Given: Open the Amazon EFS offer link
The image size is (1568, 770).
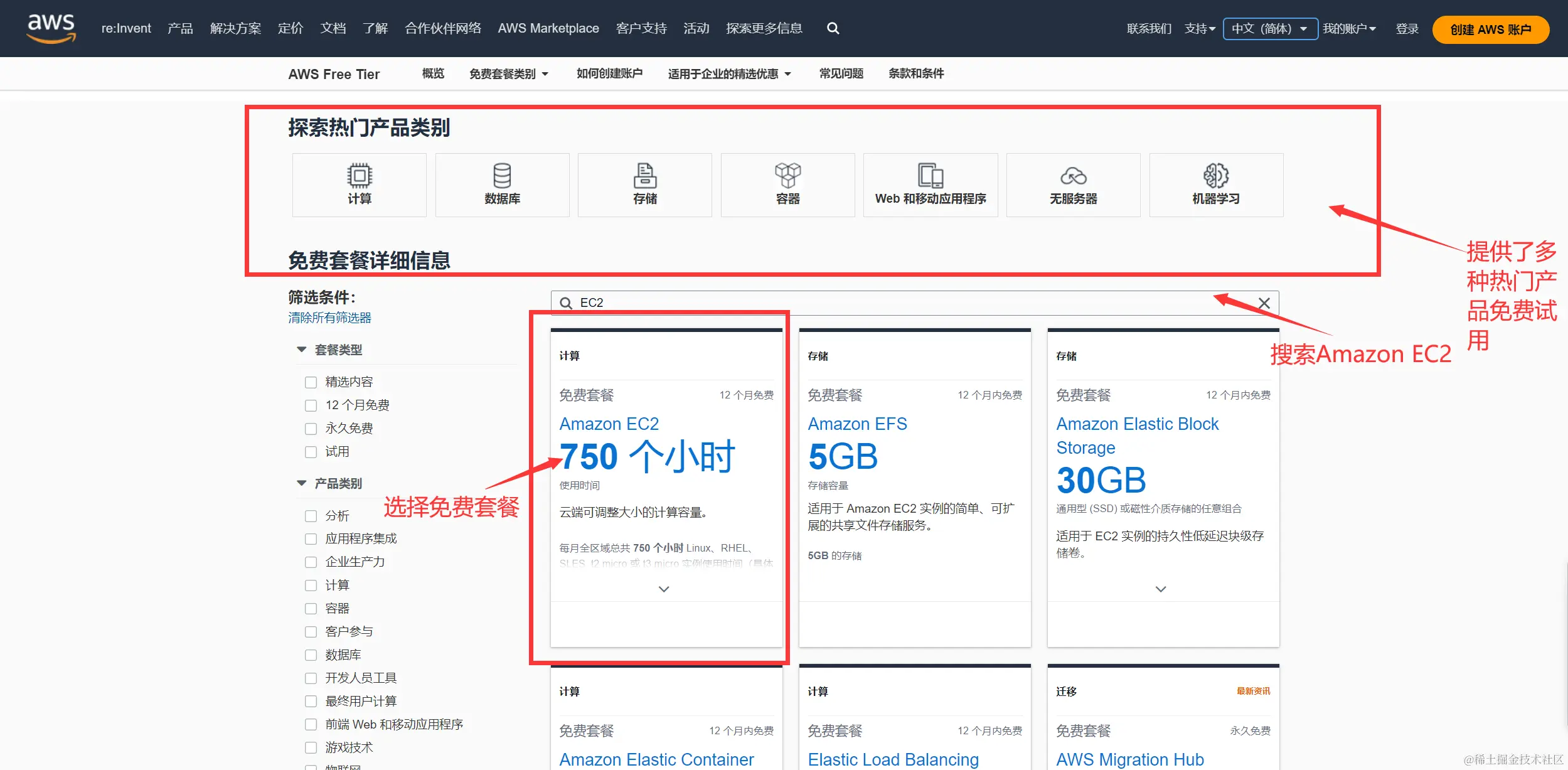Looking at the screenshot, I should click(x=857, y=424).
